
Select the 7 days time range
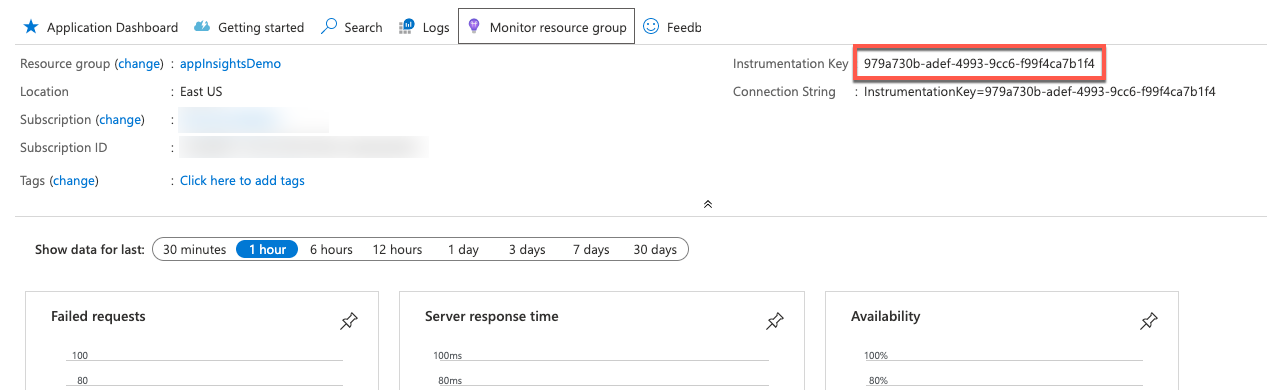[x=591, y=250]
